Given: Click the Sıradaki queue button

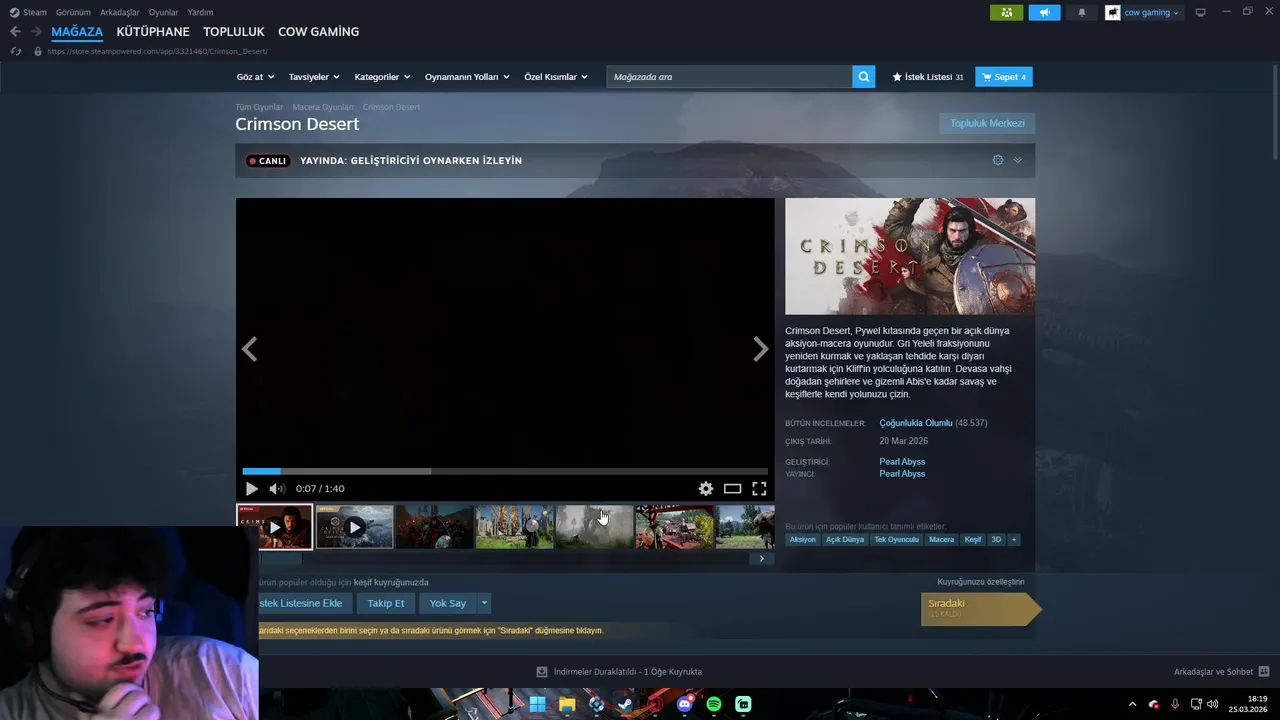Looking at the screenshot, I should (x=981, y=609).
